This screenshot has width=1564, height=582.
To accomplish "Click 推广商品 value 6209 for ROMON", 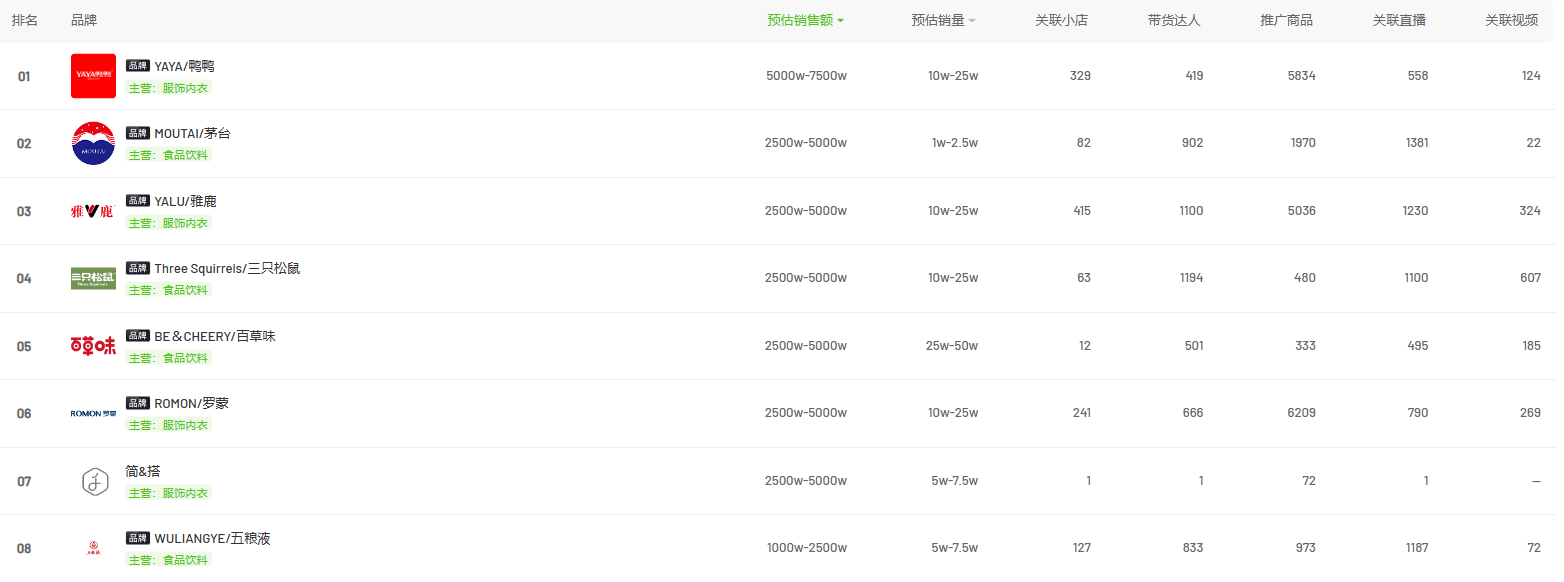I will pyautogui.click(x=1302, y=413).
